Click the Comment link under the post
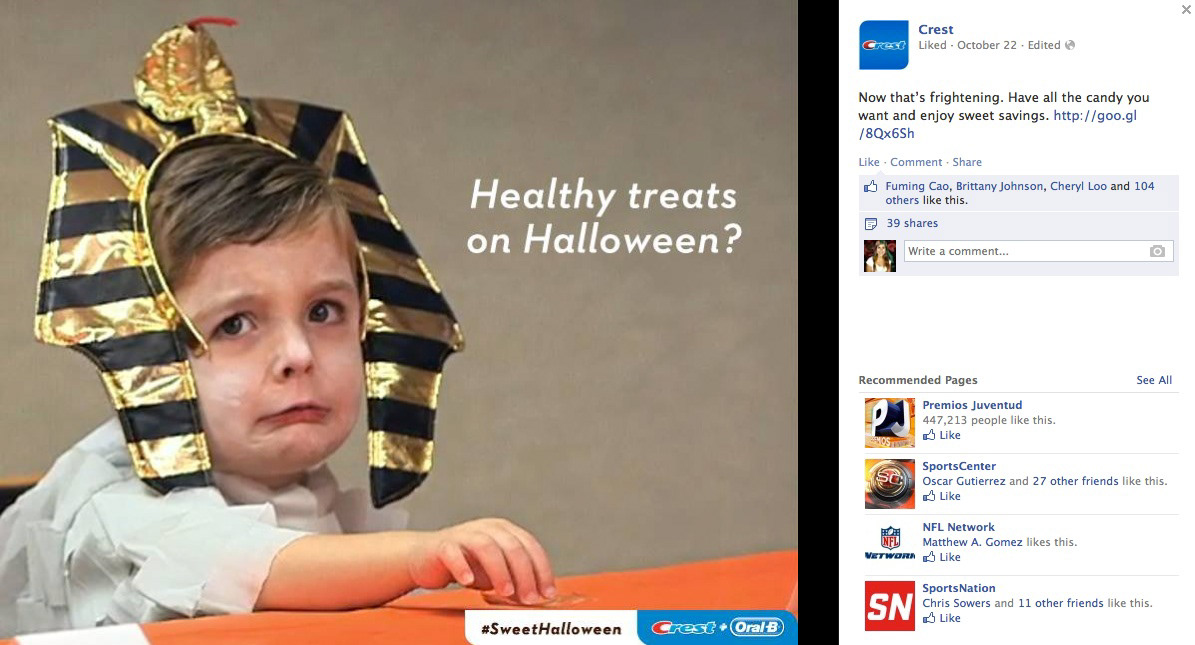Screen dimensions: 1195x645 tap(916, 162)
